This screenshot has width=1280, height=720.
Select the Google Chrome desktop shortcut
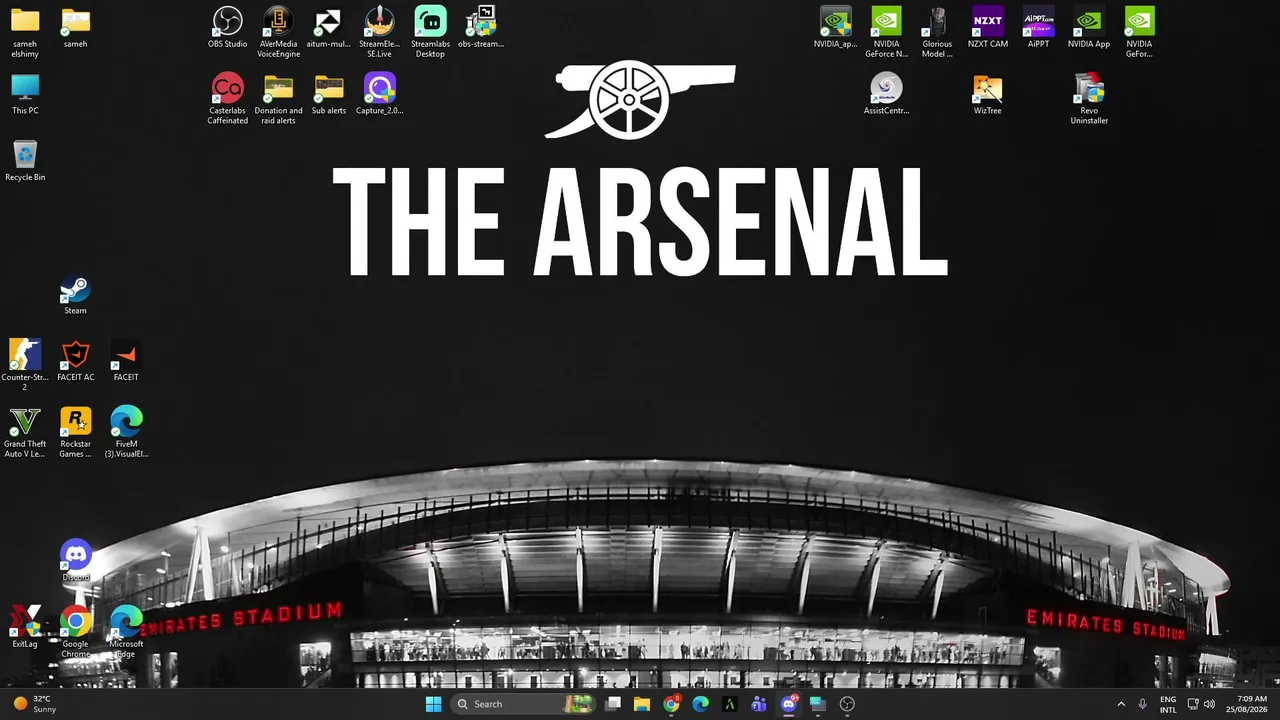coord(75,632)
